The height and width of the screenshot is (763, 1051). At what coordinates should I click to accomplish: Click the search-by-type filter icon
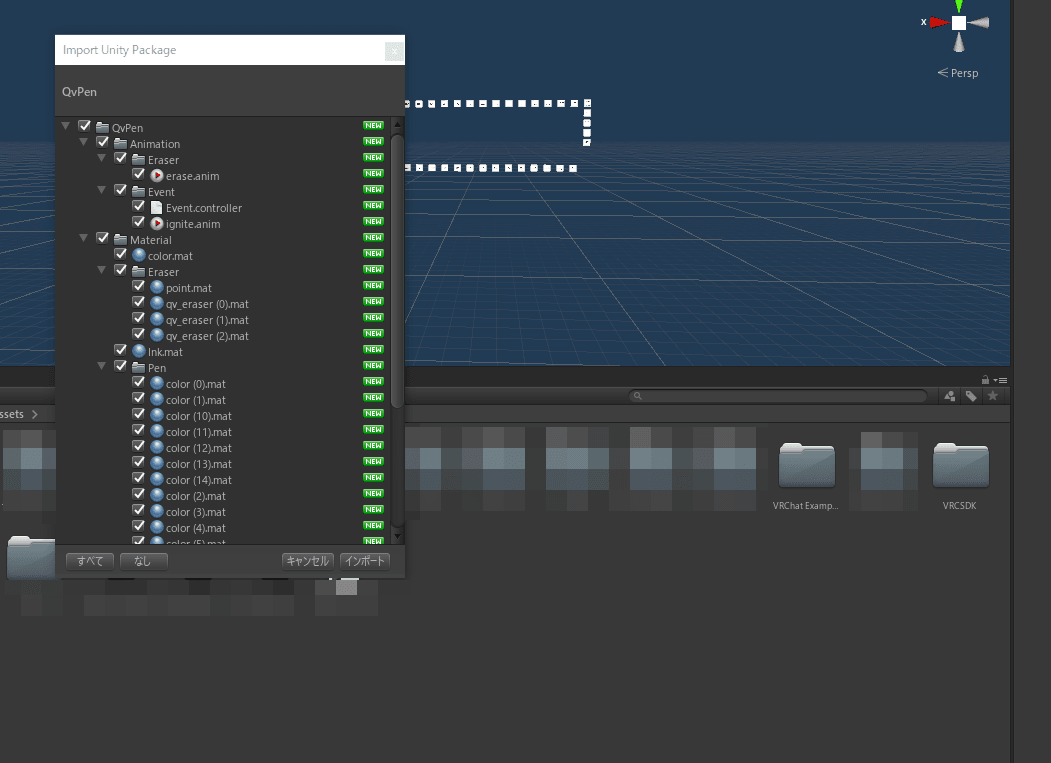[950, 397]
